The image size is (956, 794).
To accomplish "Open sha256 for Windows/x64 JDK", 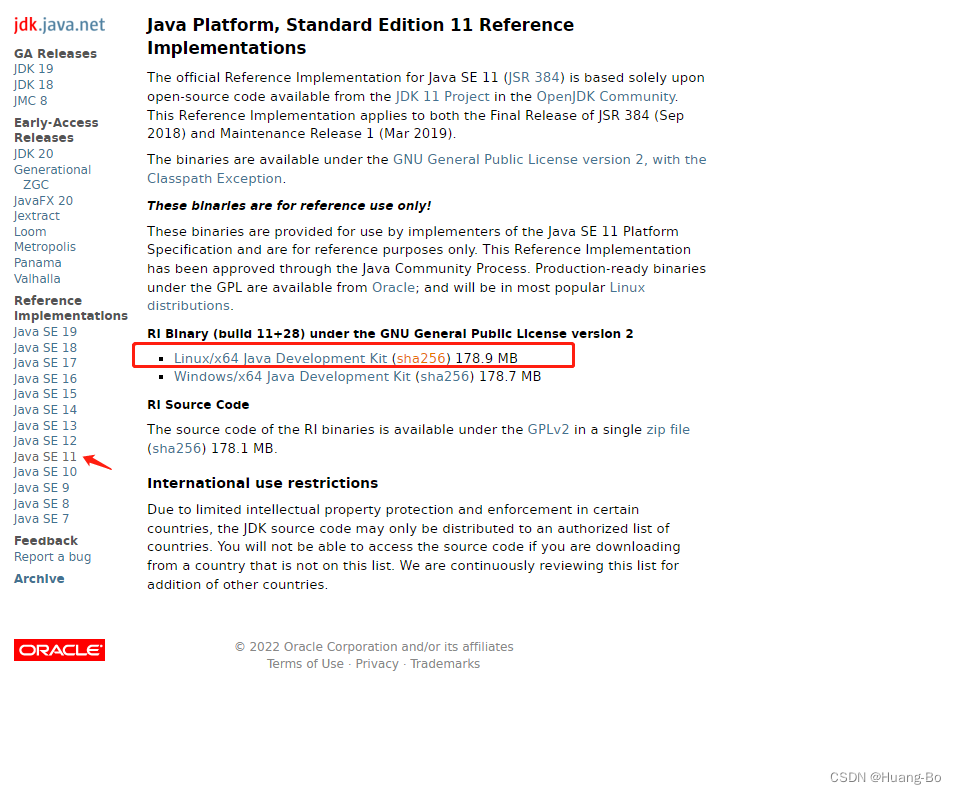I will point(444,377).
